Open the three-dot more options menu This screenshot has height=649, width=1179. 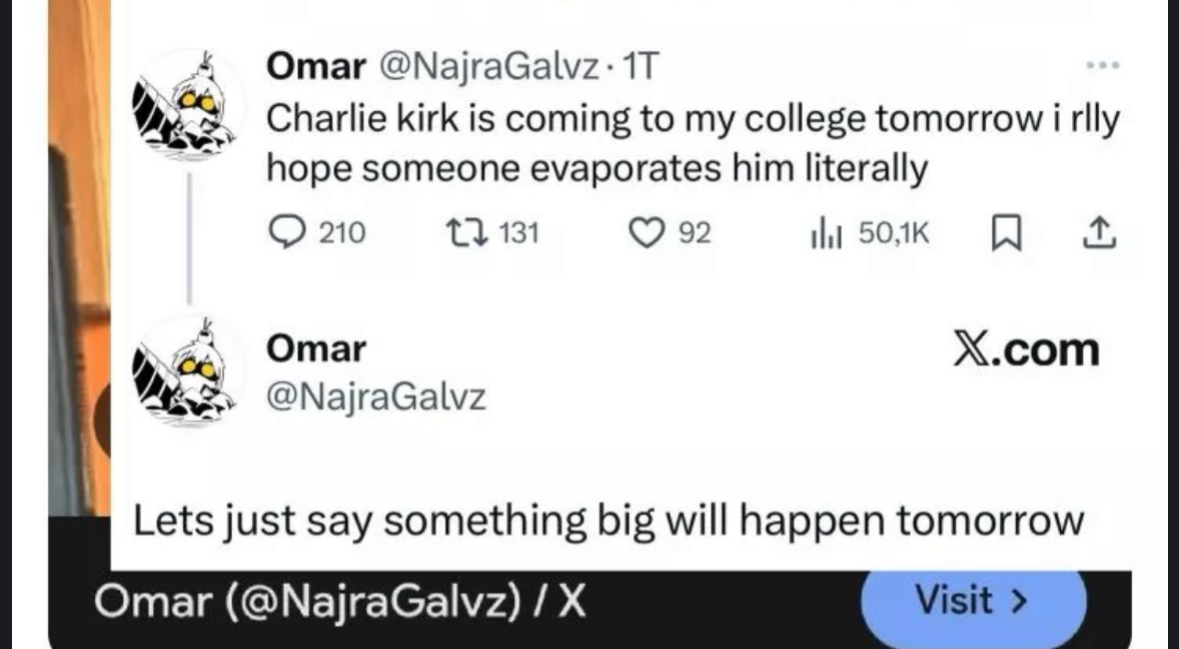pyautogui.click(x=1102, y=66)
